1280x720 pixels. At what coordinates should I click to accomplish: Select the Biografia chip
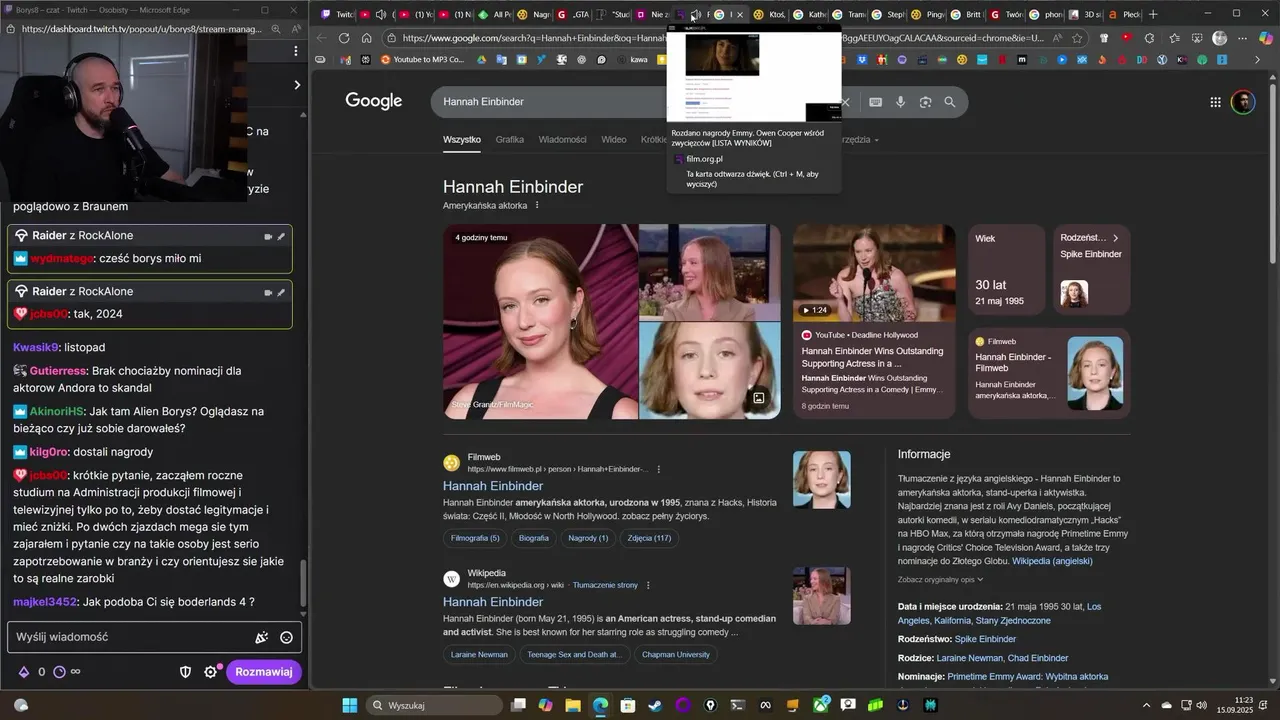pos(534,538)
